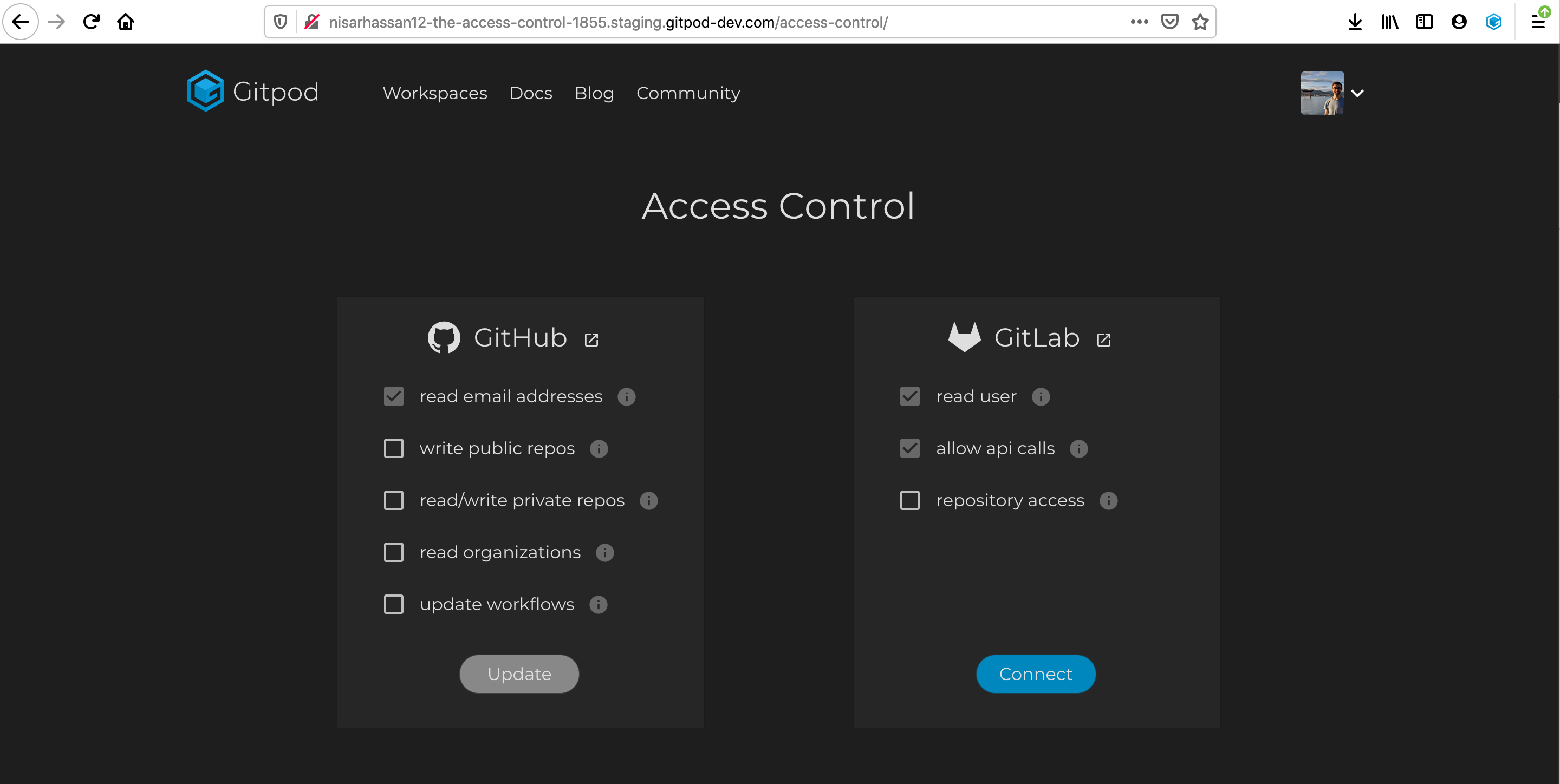Open the Firefox hamburger menu
The height and width of the screenshot is (784, 1560).
pyautogui.click(x=1538, y=22)
